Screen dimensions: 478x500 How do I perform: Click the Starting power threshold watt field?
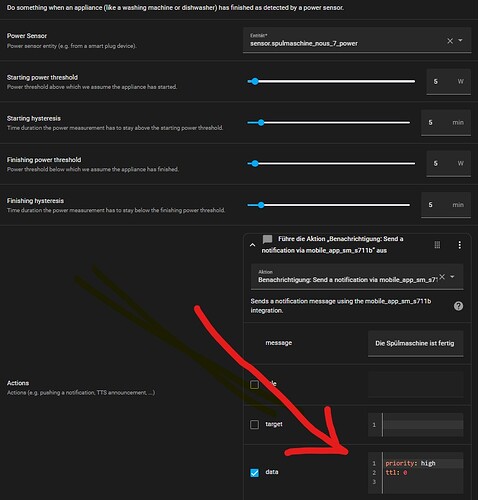[x=449, y=82]
